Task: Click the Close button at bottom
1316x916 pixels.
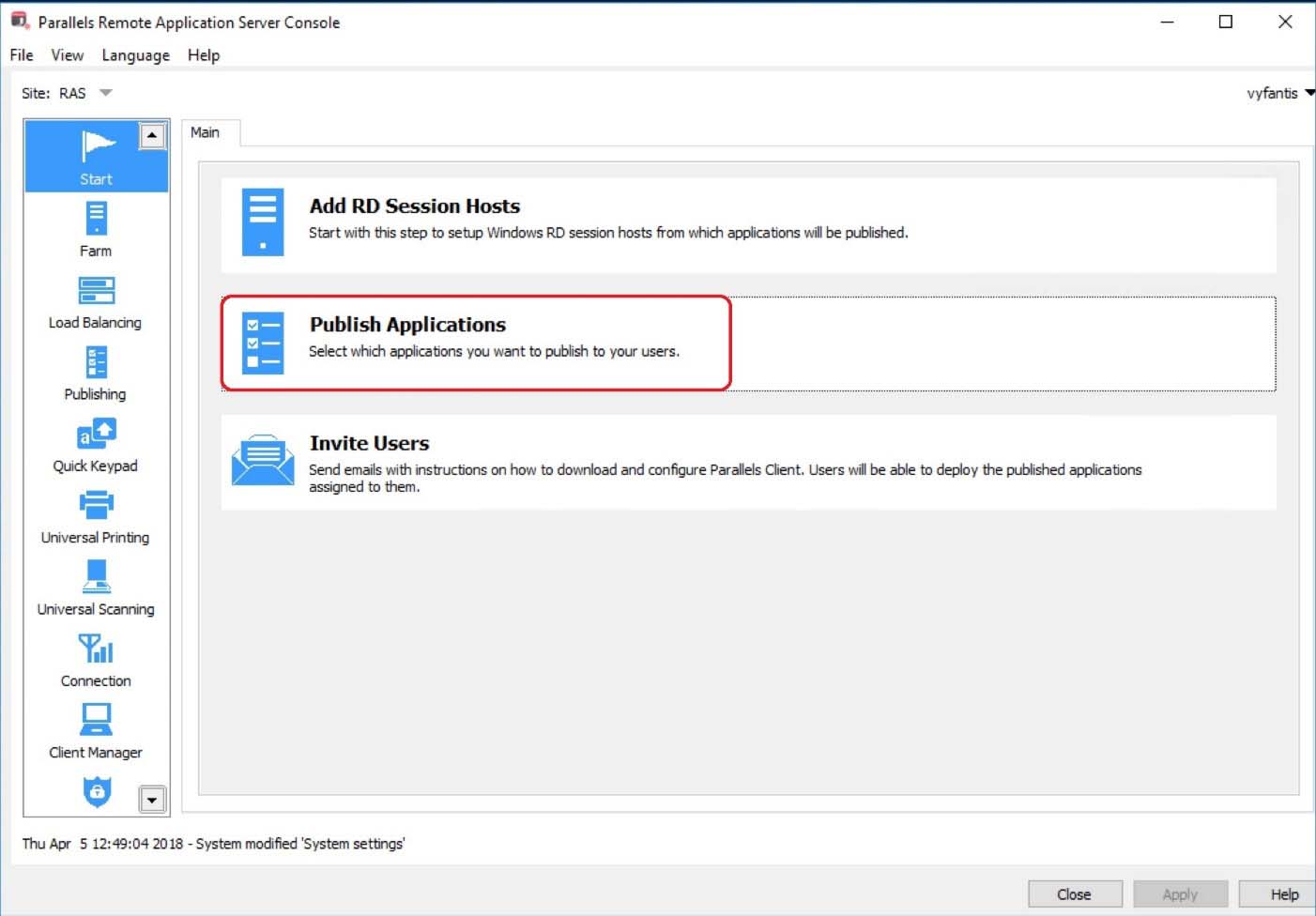Action: [x=1075, y=894]
